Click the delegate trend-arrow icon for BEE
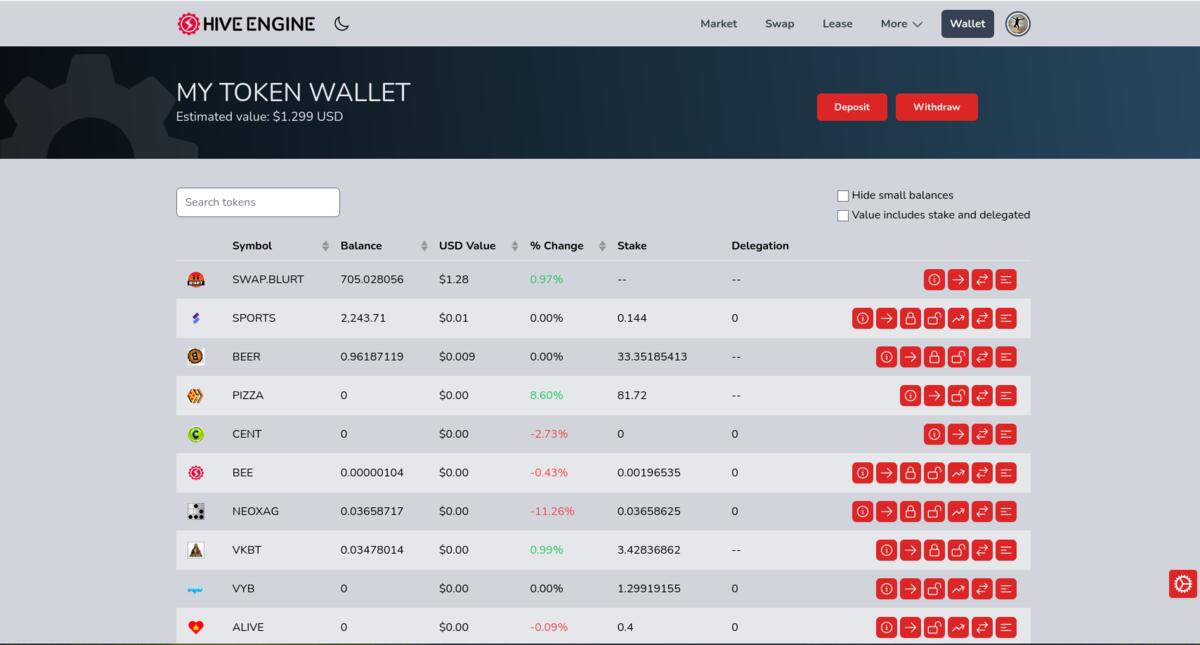This screenshot has width=1200, height=645. pyautogui.click(x=958, y=473)
